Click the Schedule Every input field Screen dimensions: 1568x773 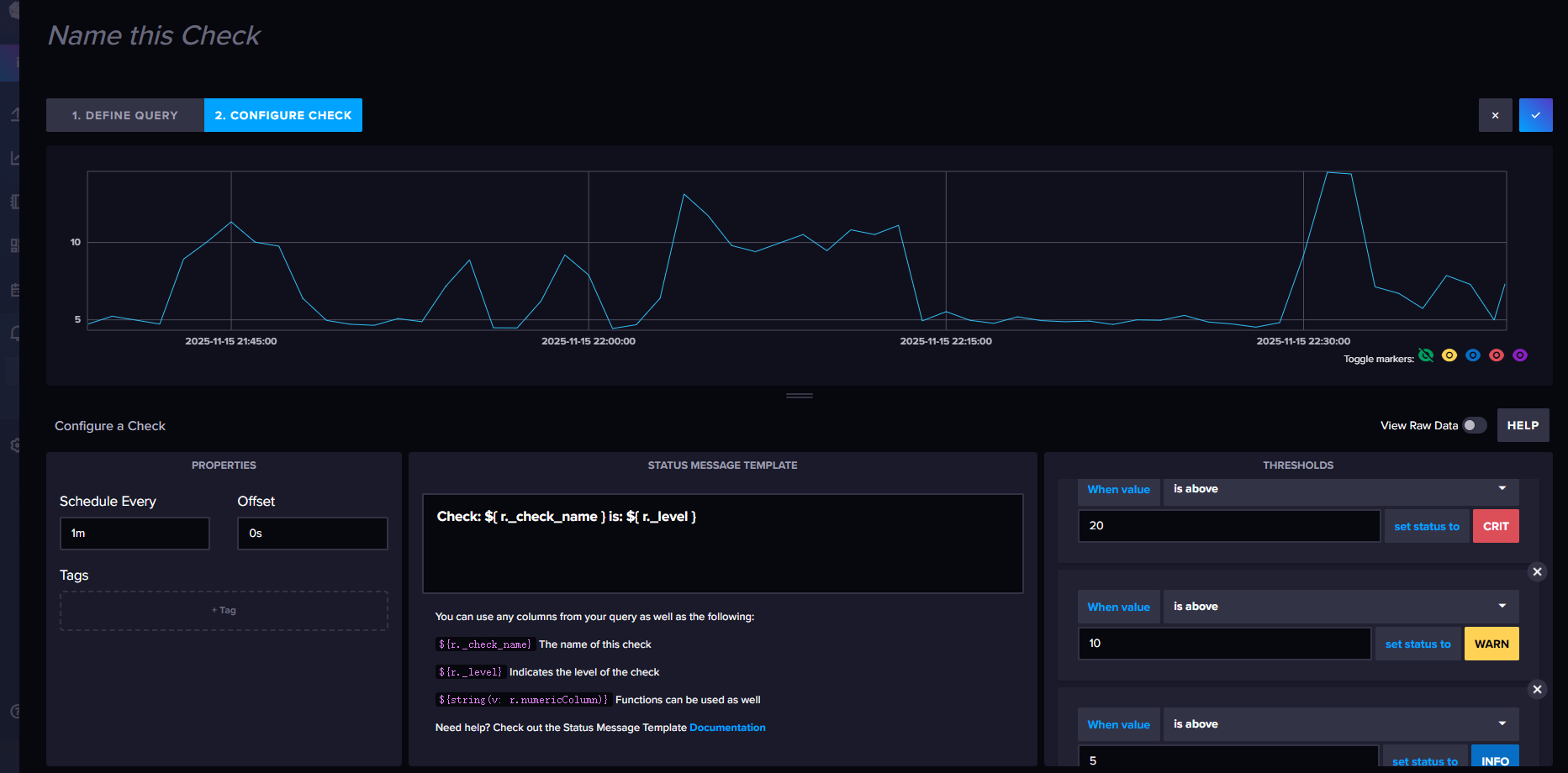tap(135, 534)
